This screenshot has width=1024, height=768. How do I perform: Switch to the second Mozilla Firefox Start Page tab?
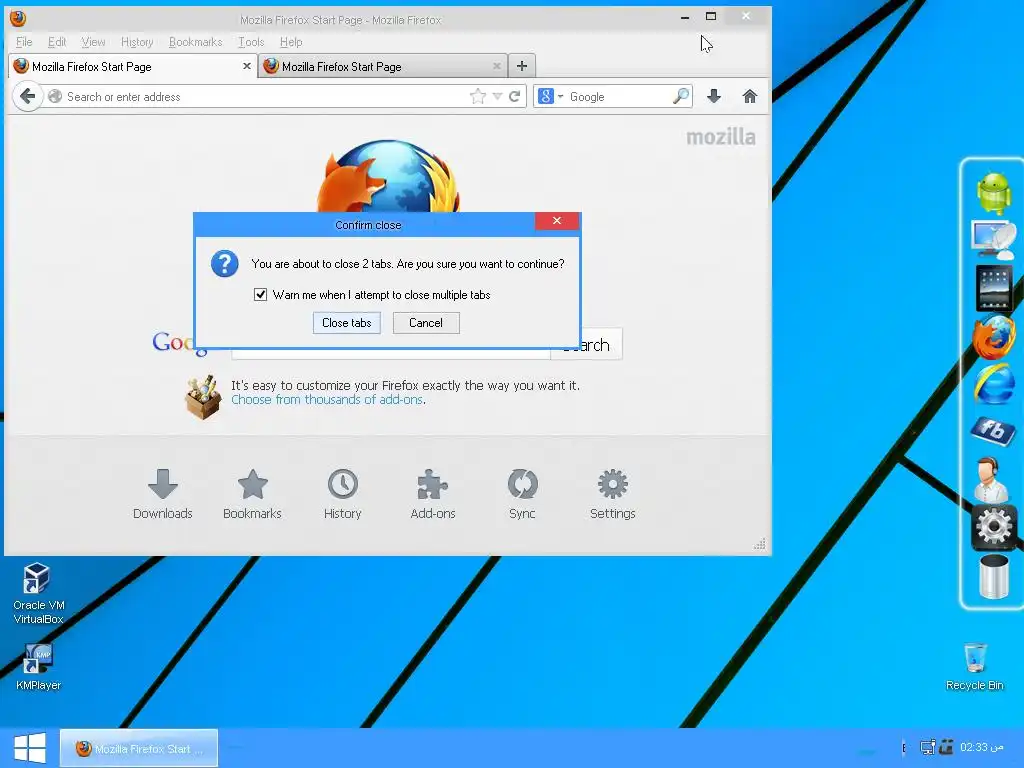[382, 67]
